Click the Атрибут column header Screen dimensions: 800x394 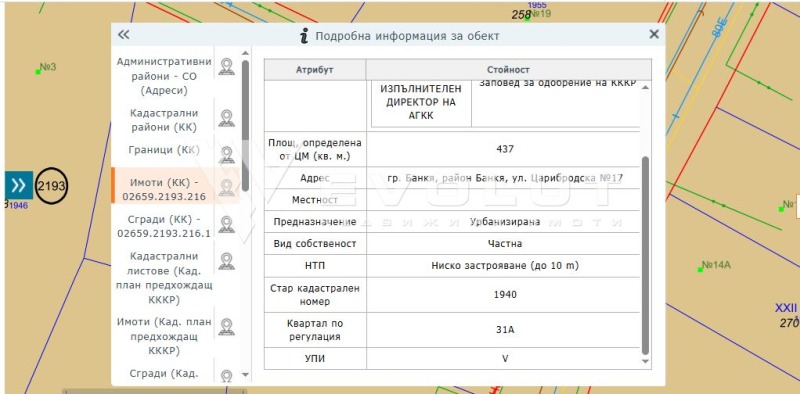click(315, 70)
